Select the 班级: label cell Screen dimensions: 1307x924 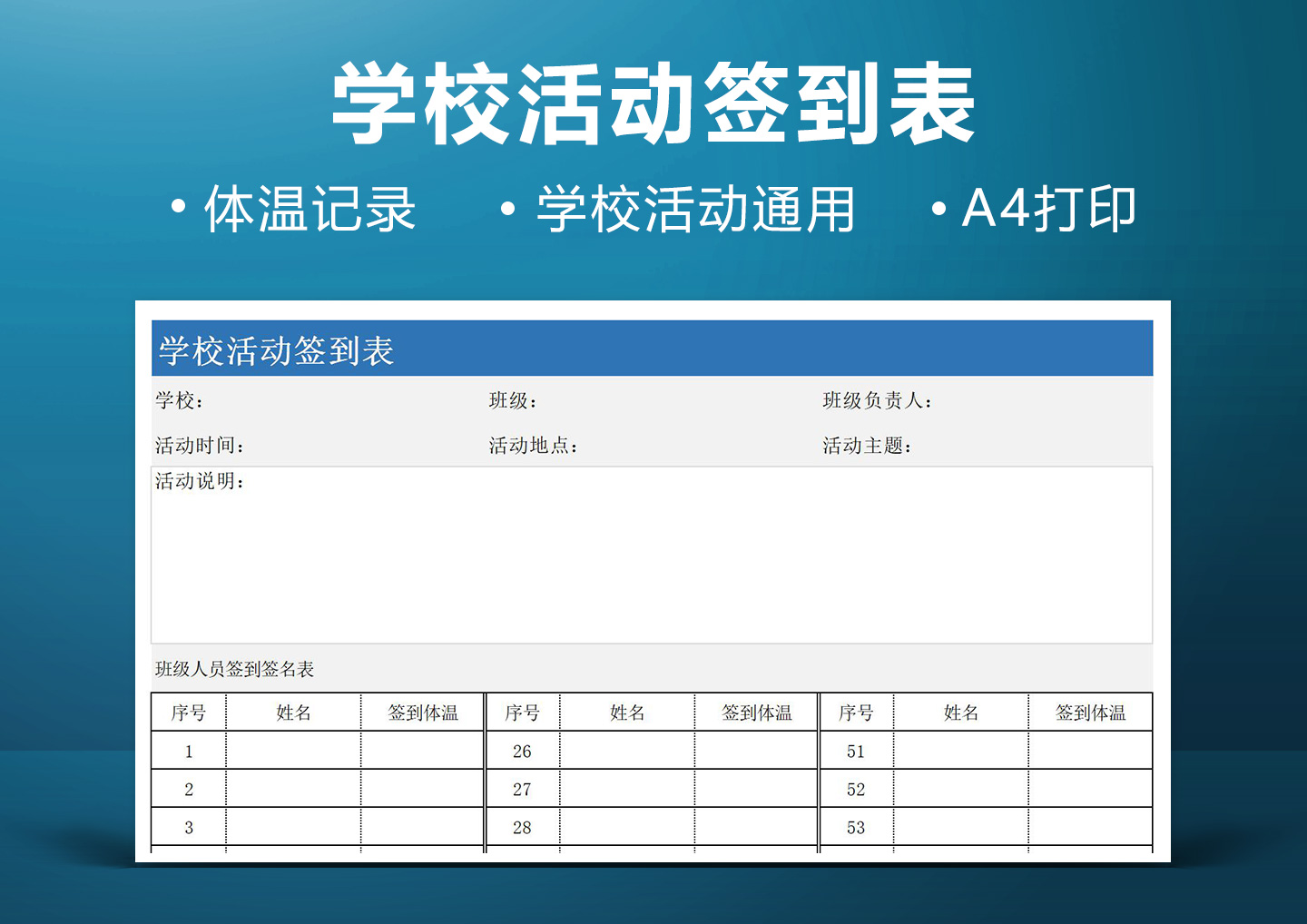(514, 400)
